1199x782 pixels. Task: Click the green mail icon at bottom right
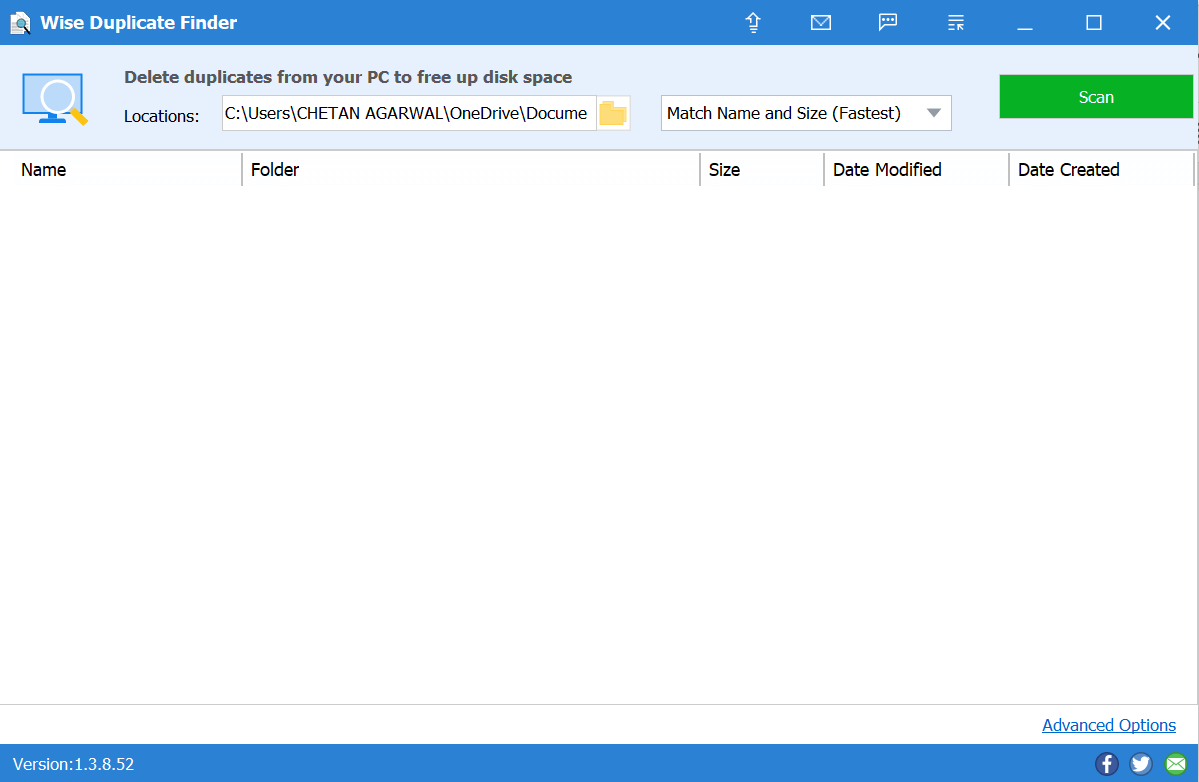click(1174, 763)
